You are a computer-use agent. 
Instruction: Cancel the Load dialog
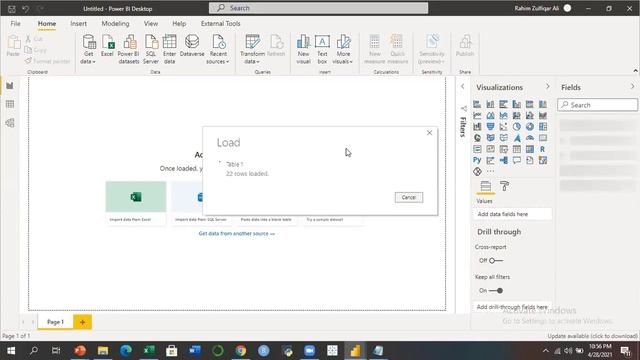pos(409,198)
